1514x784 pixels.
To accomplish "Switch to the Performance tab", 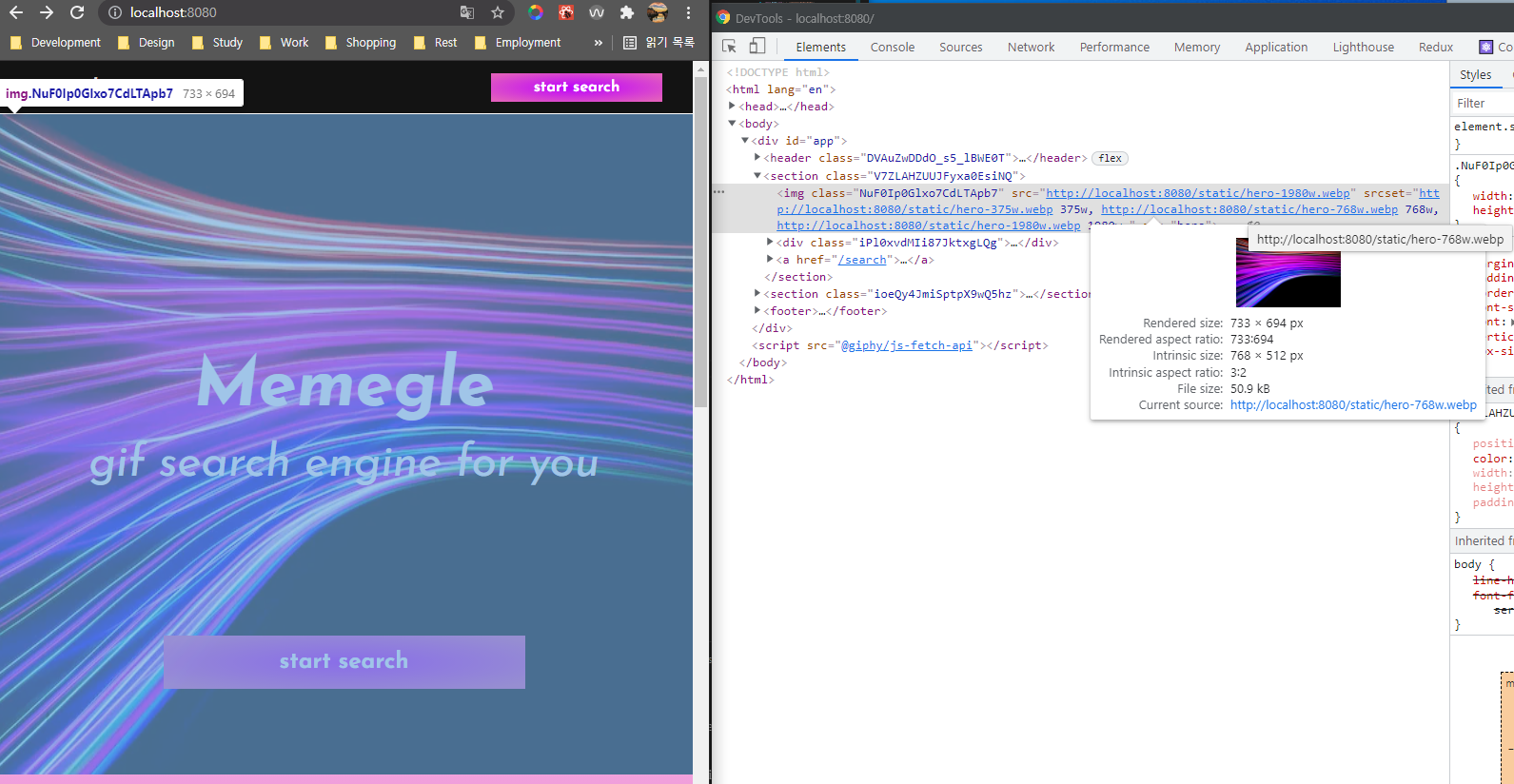I will pos(1114,47).
